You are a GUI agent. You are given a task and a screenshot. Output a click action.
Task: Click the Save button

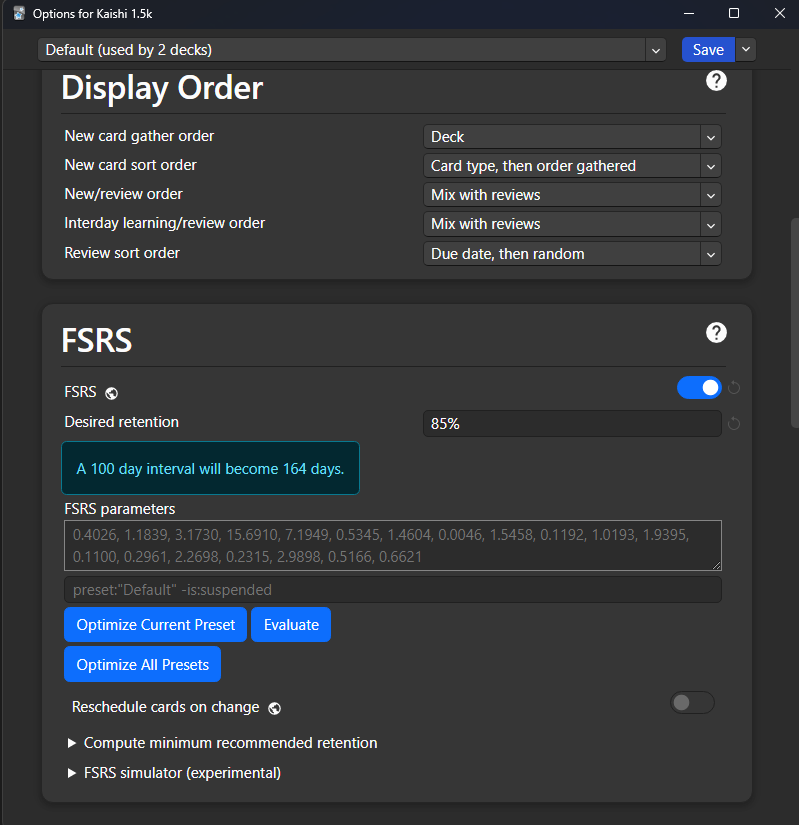tap(708, 49)
